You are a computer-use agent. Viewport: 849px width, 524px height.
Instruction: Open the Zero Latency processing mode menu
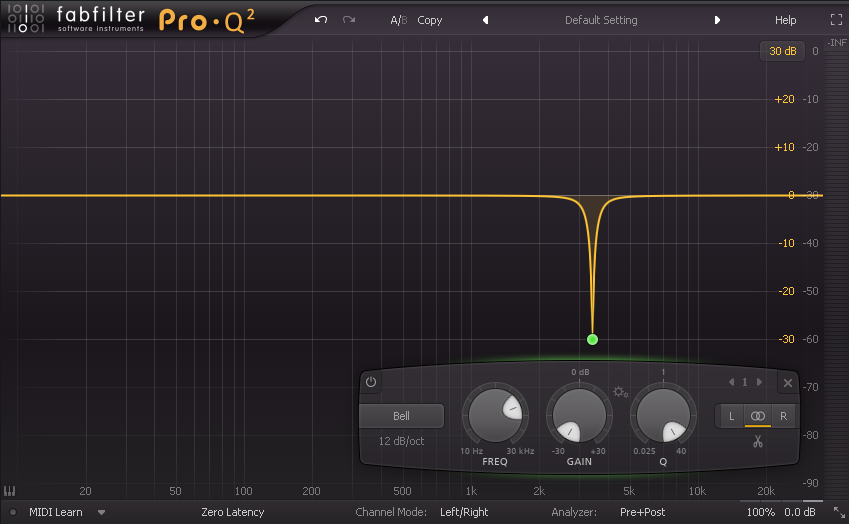[233, 512]
